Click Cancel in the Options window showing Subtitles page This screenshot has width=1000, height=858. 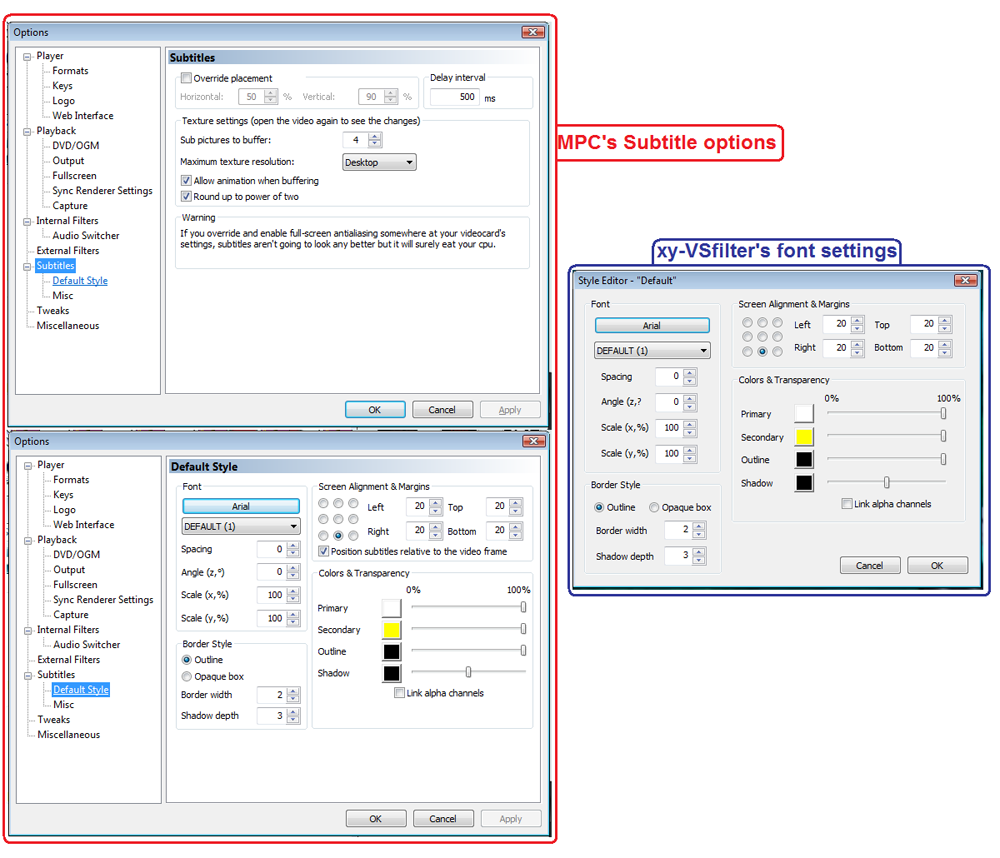pyautogui.click(x=442, y=410)
